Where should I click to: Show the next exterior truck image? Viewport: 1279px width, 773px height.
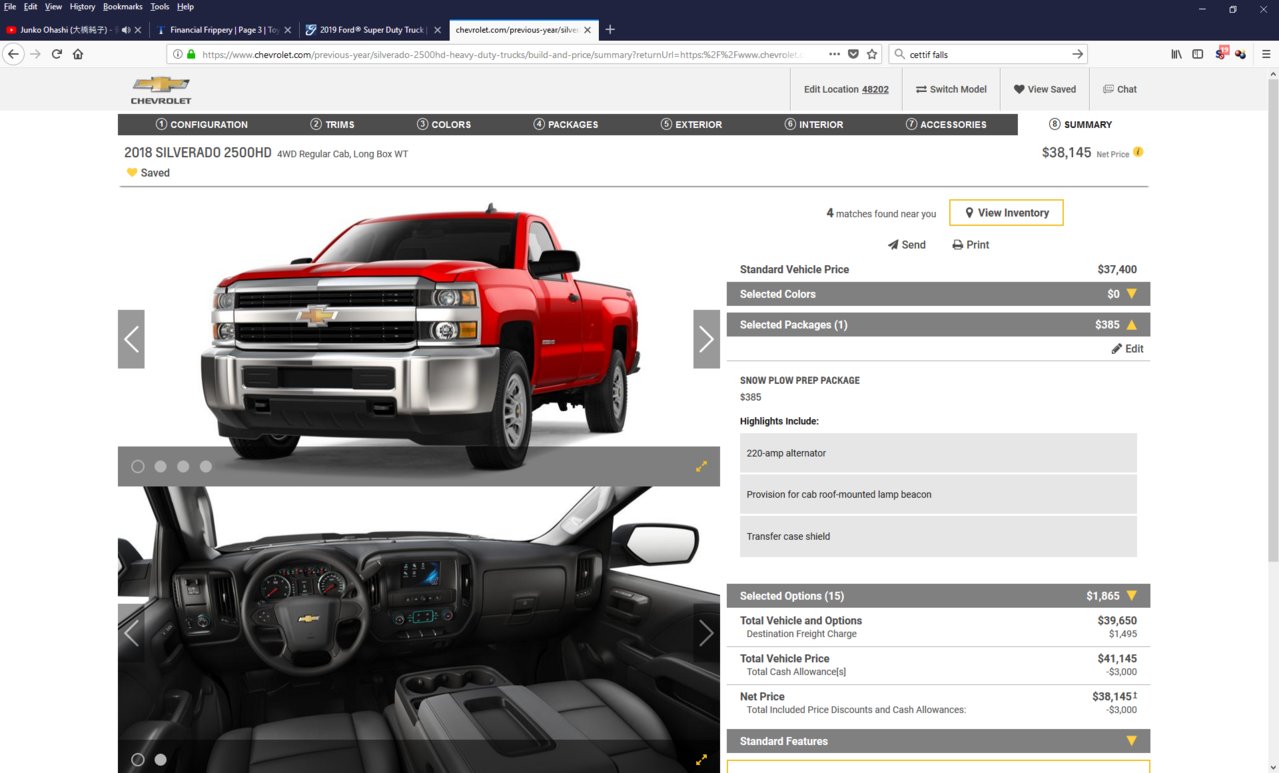pos(707,339)
